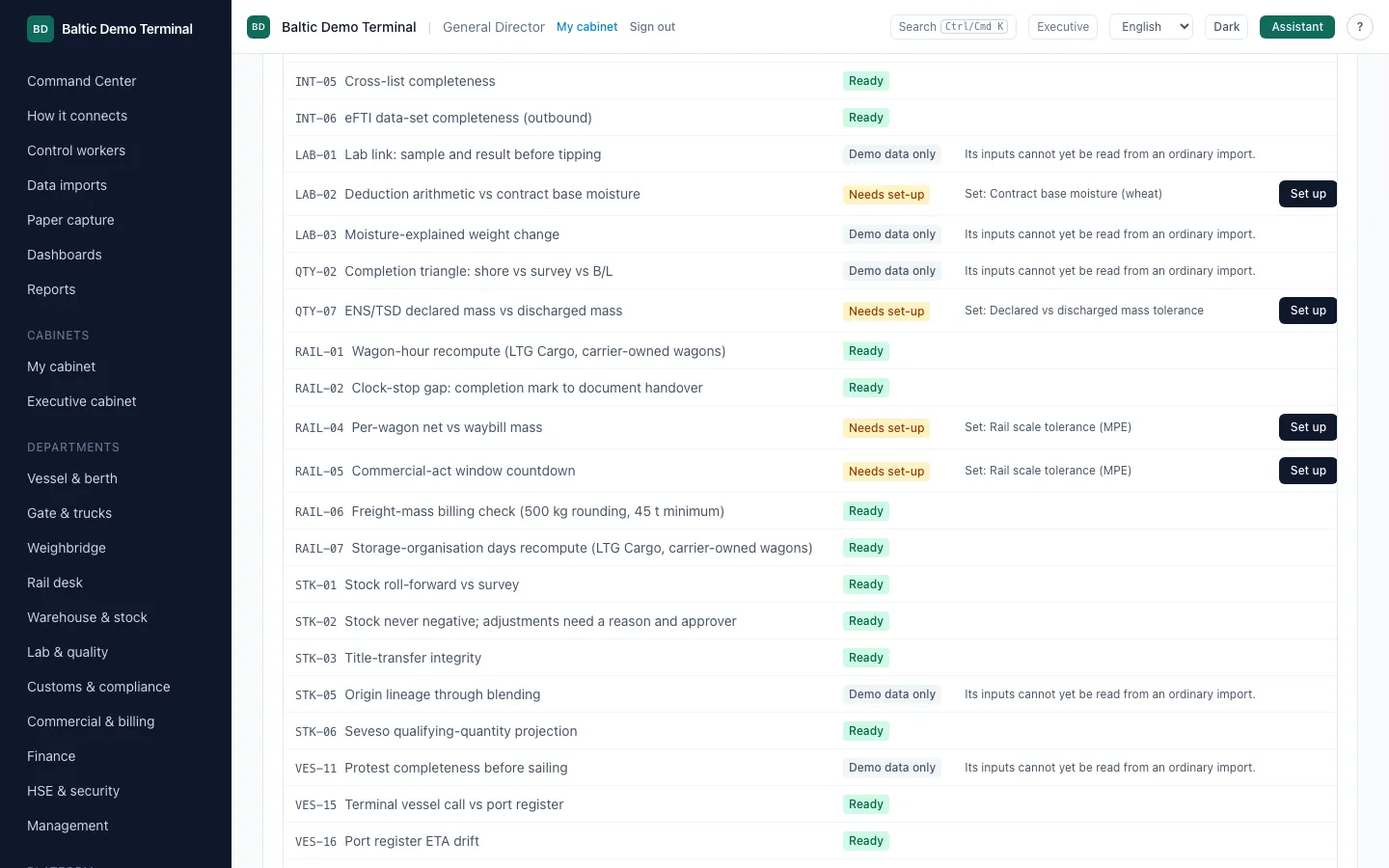Open the Assistant panel

point(1296,27)
